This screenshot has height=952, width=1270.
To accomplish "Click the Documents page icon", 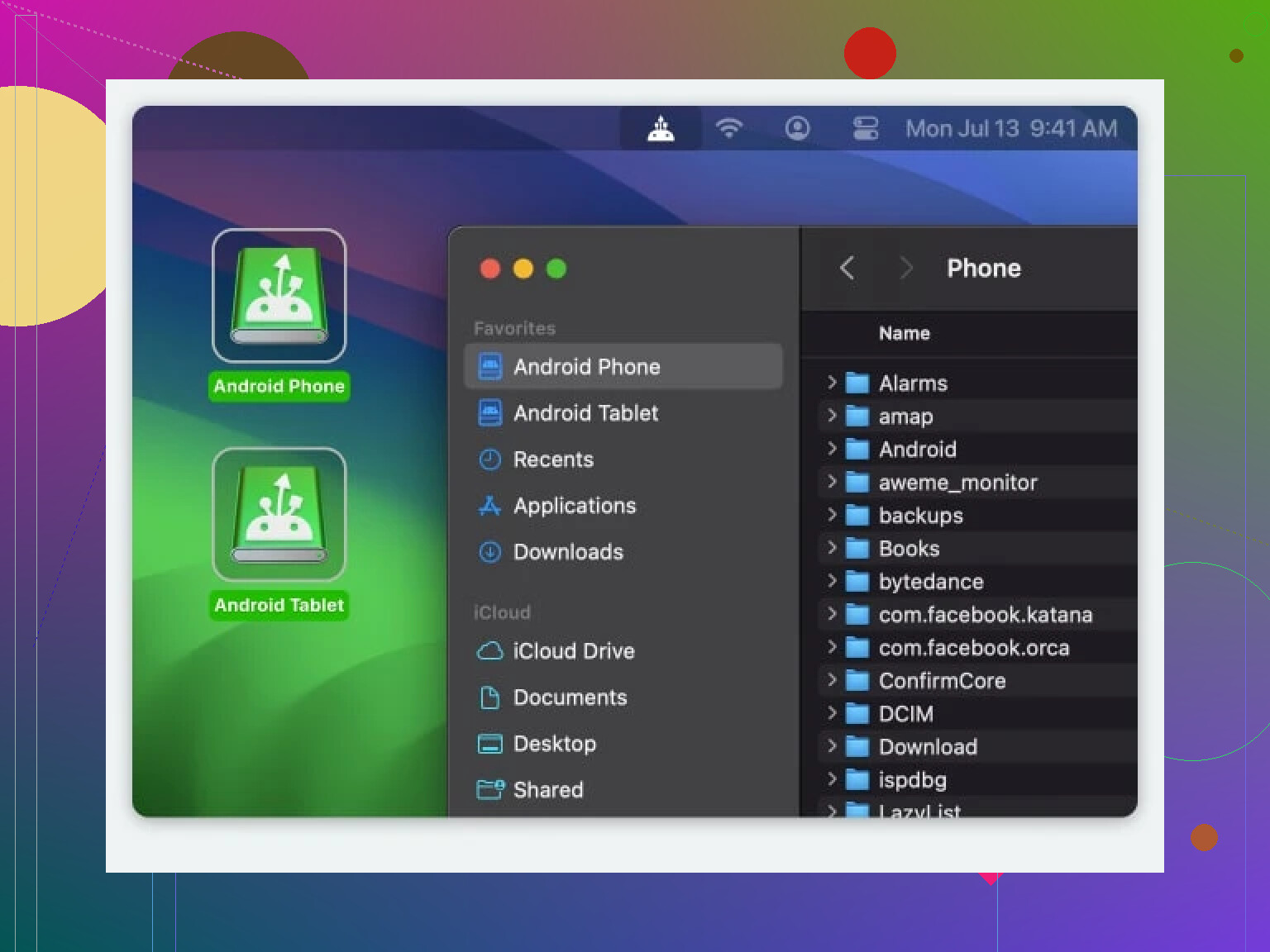I will tap(490, 697).
